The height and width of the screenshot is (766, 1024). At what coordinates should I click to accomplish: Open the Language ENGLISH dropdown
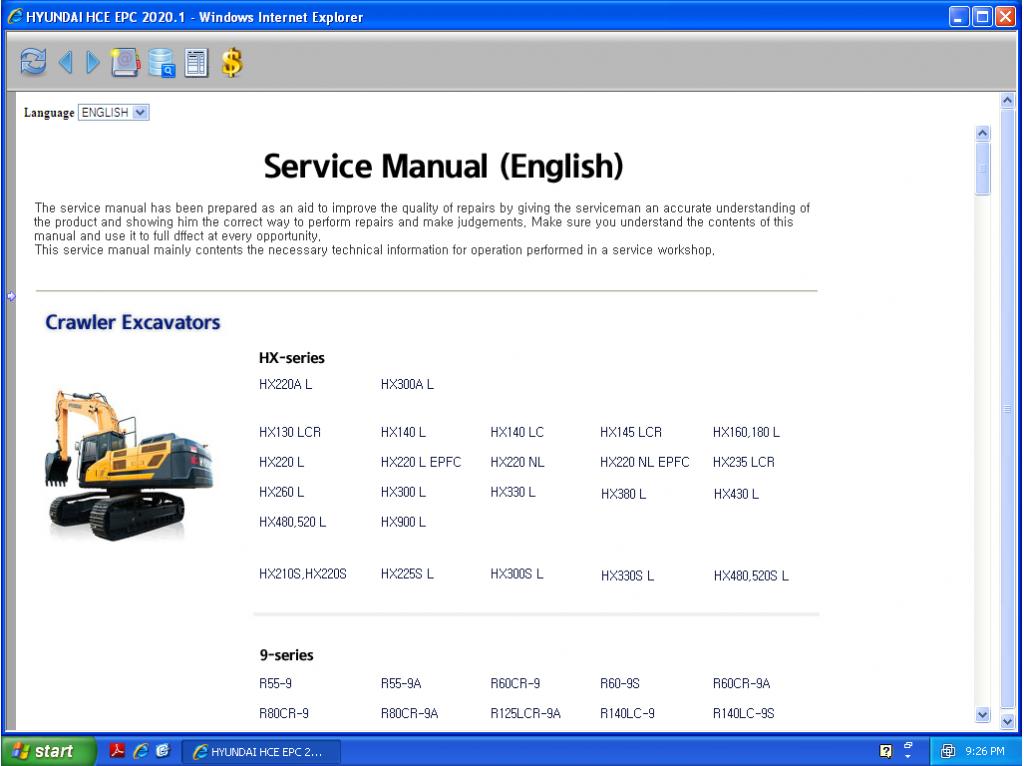(x=114, y=112)
